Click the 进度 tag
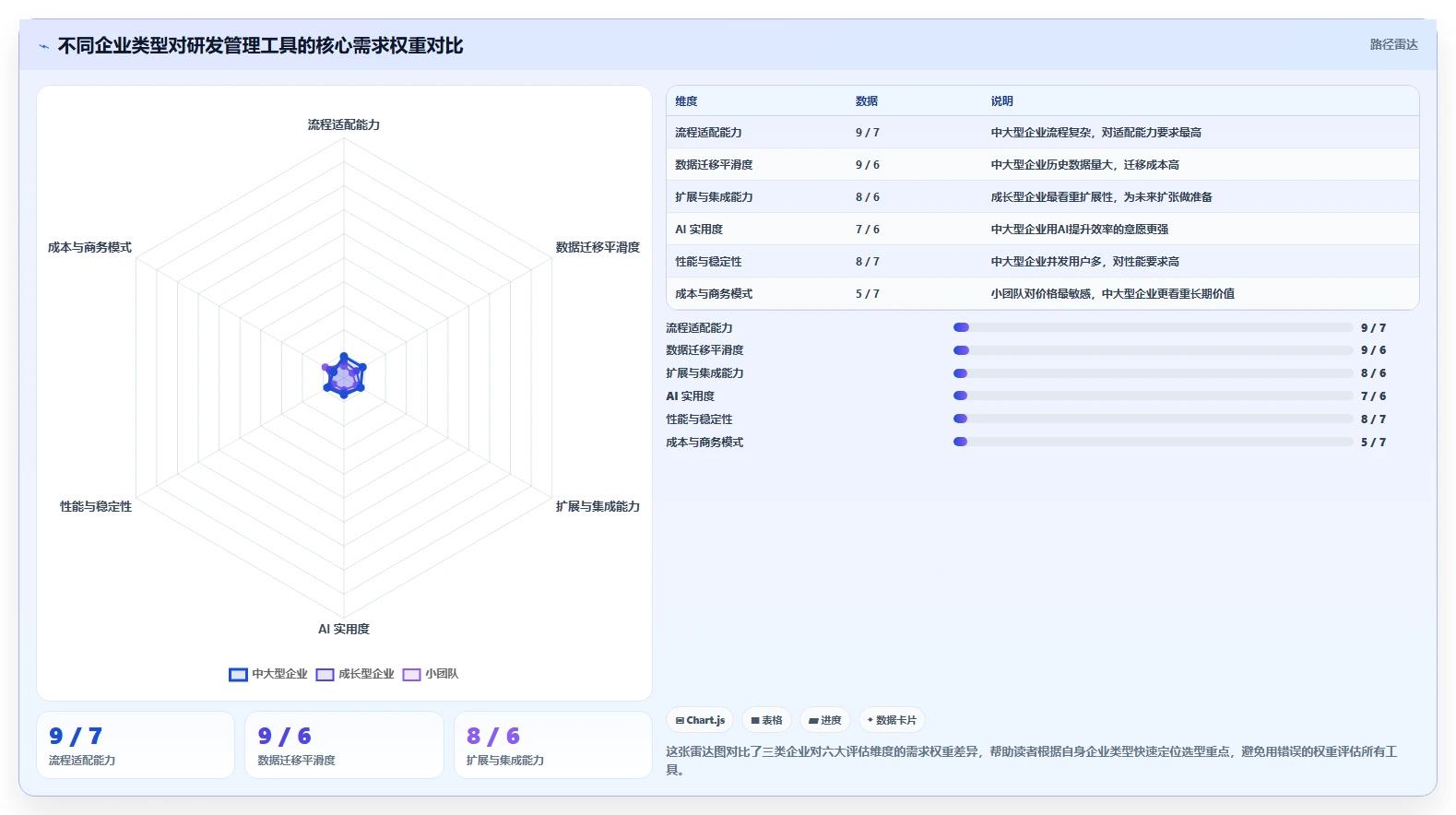 (x=825, y=720)
